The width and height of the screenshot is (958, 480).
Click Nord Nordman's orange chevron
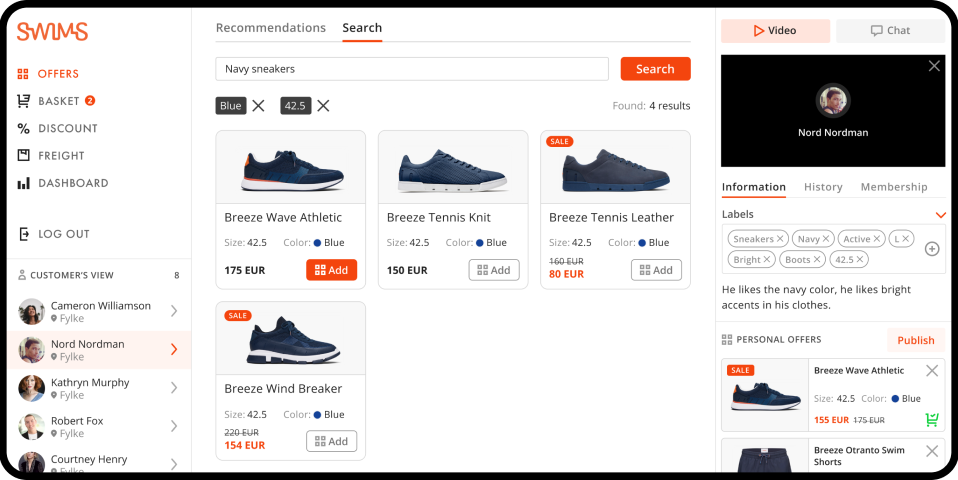[174, 349]
